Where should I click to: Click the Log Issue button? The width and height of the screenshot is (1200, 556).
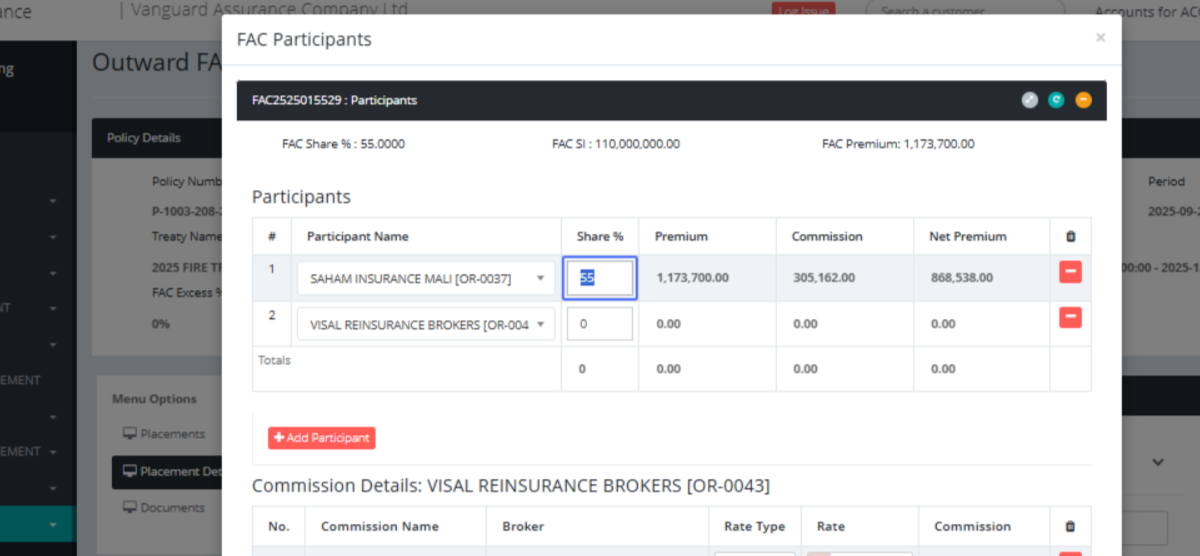tap(803, 11)
